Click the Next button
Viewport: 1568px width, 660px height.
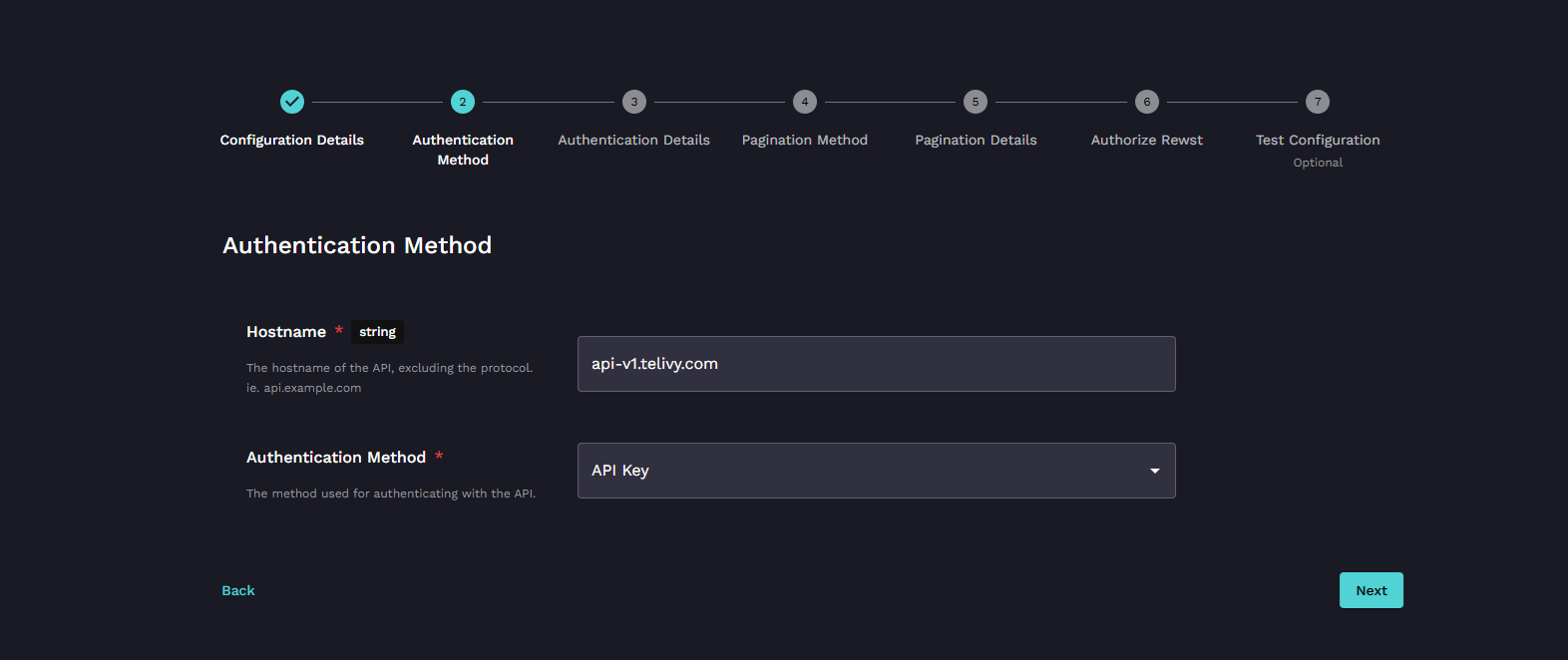[x=1372, y=590]
